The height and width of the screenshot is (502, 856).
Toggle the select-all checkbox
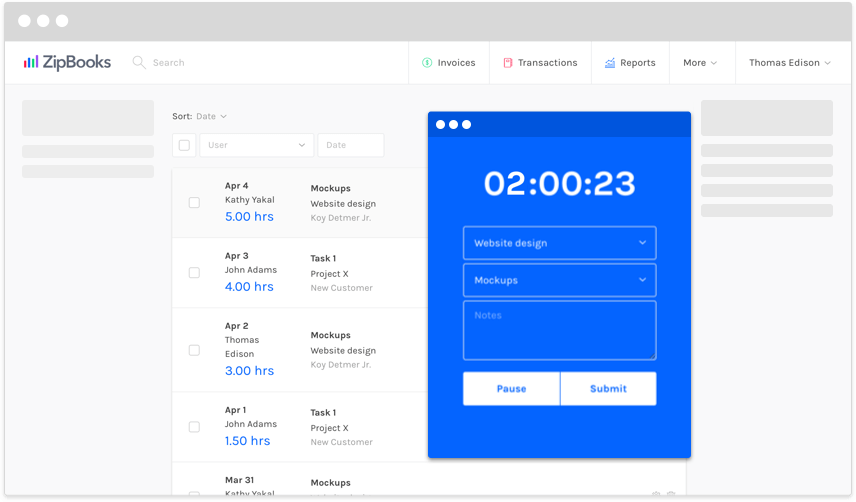pos(185,145)
